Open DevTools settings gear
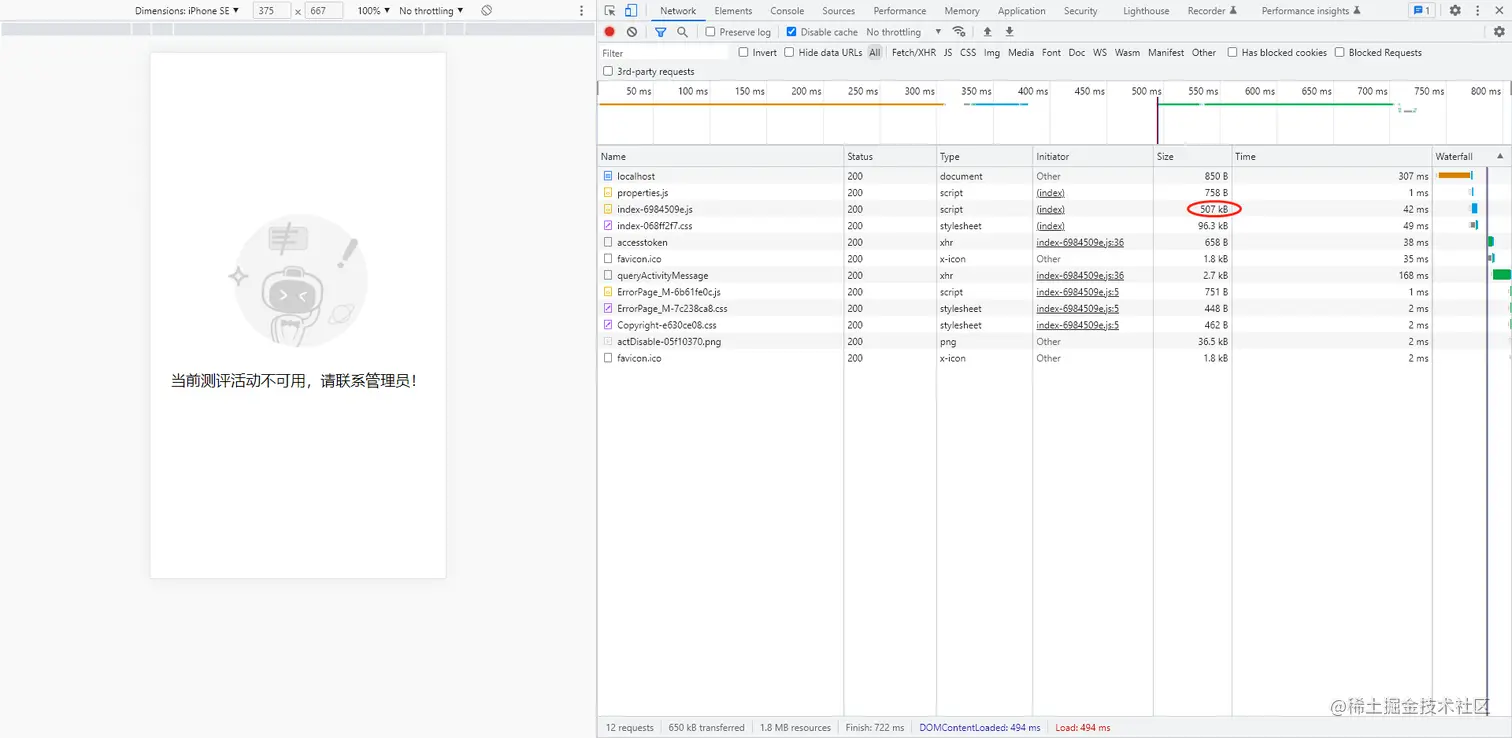Screen dimensions: 1512x738 coord(1455,11)
